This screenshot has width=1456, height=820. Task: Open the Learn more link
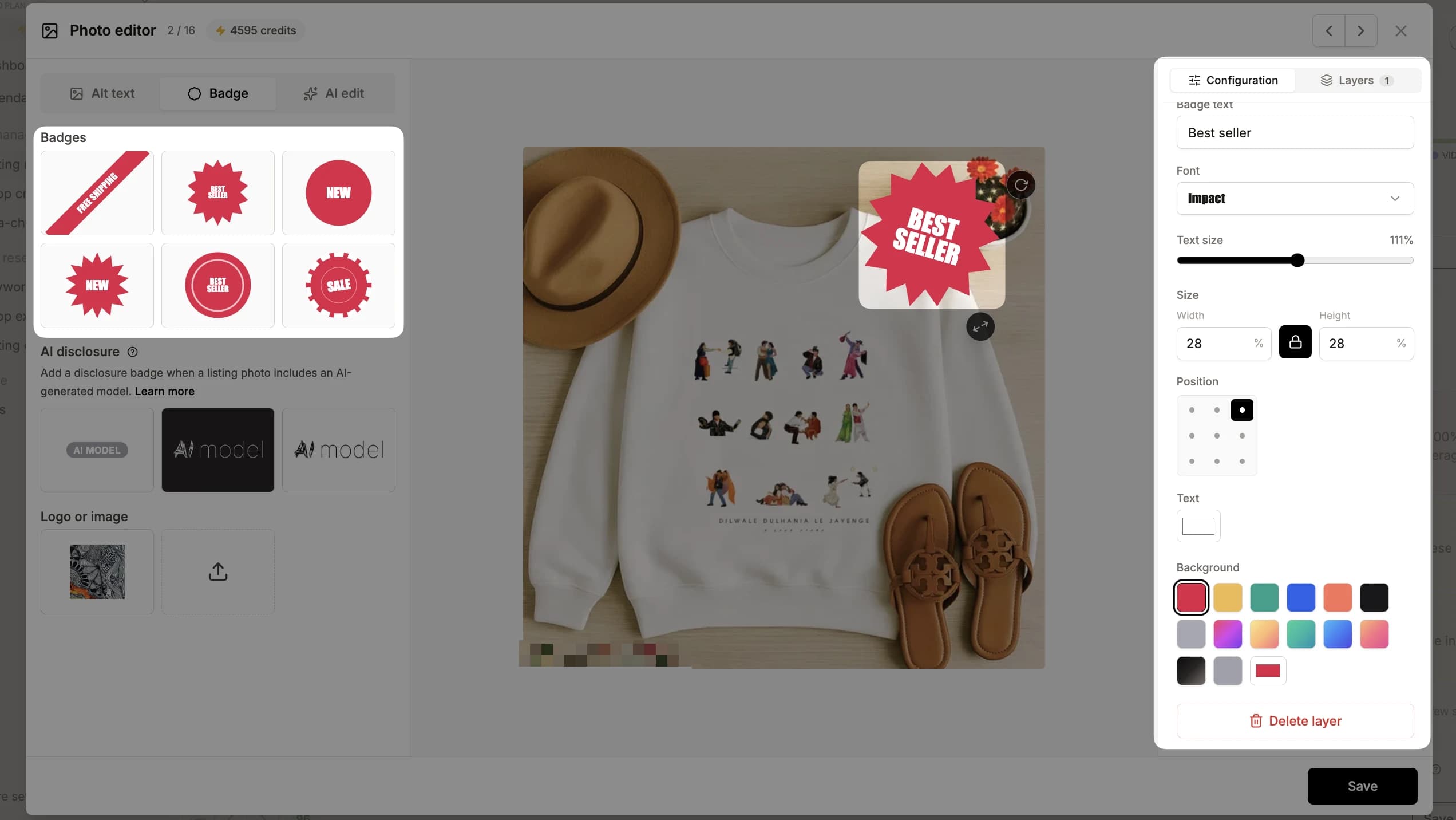164,391
